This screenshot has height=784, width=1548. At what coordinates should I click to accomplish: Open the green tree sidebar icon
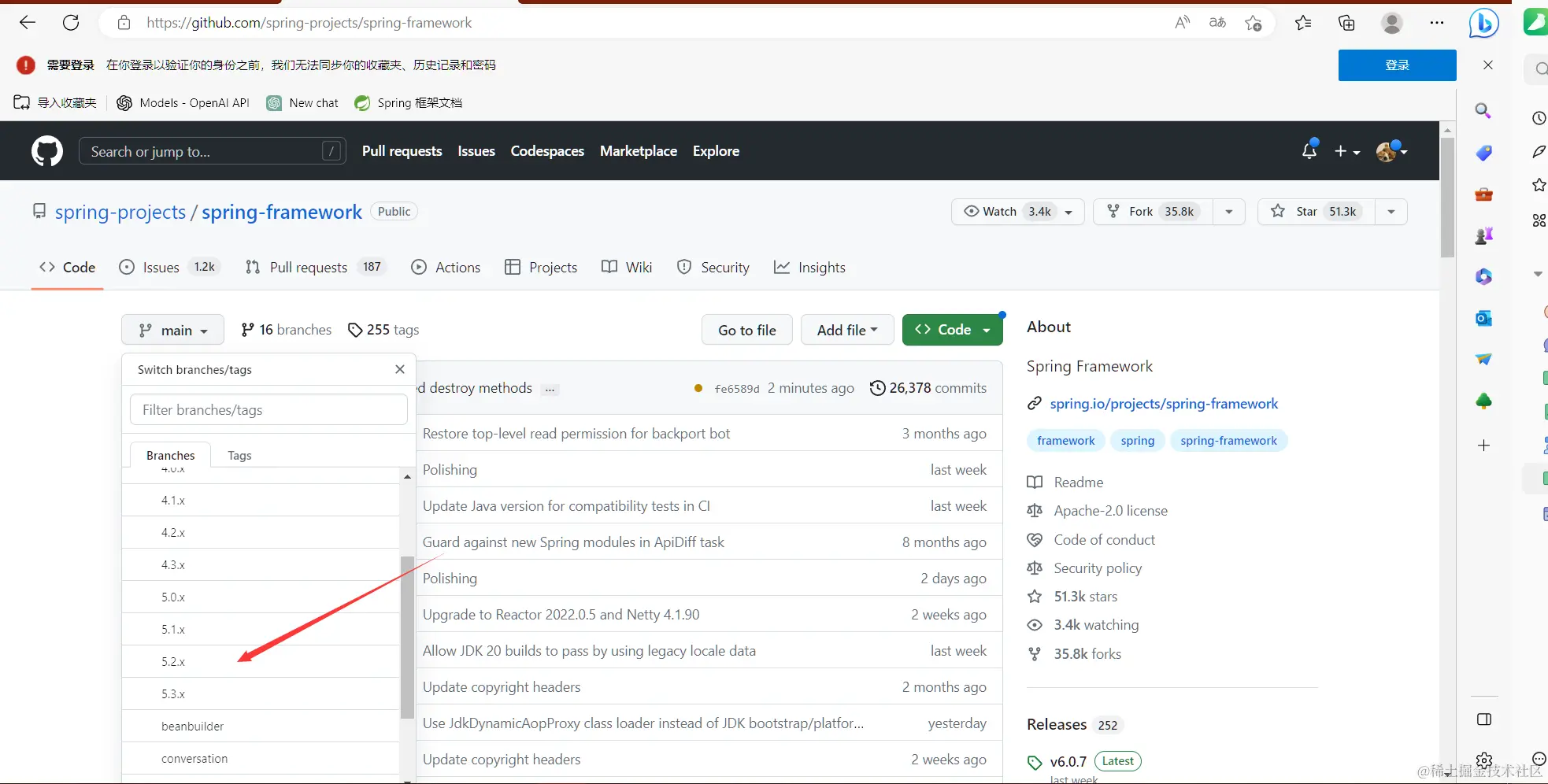1483,401
